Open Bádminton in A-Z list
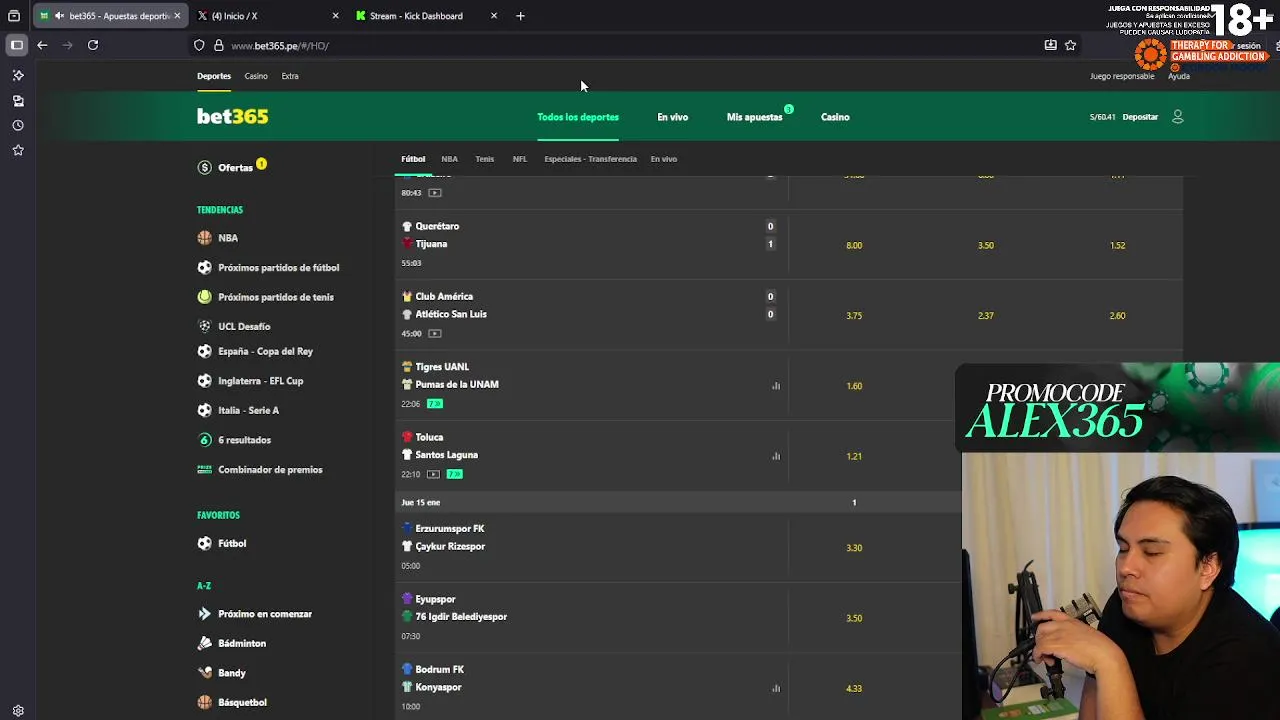The height and width of the screenshot is (720, 1280). (x=242, y=644)
